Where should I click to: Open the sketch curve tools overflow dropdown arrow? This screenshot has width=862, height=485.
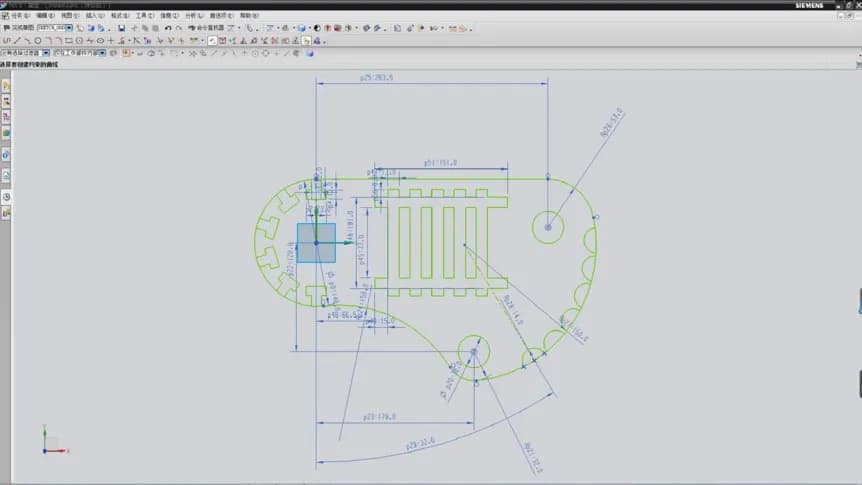point(128,41)
